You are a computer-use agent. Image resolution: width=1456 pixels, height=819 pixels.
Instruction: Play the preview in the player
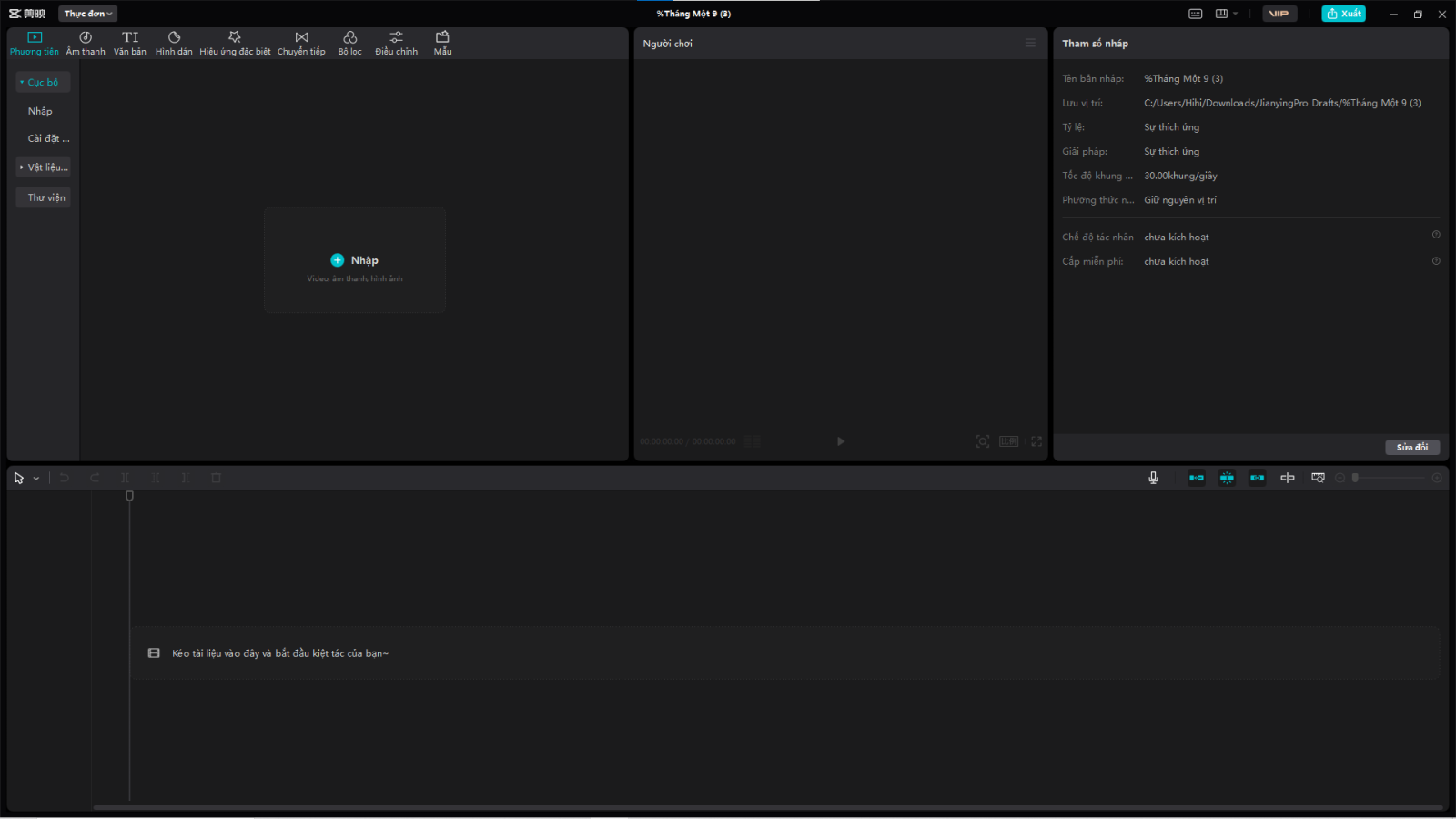(x=841, y=441)
